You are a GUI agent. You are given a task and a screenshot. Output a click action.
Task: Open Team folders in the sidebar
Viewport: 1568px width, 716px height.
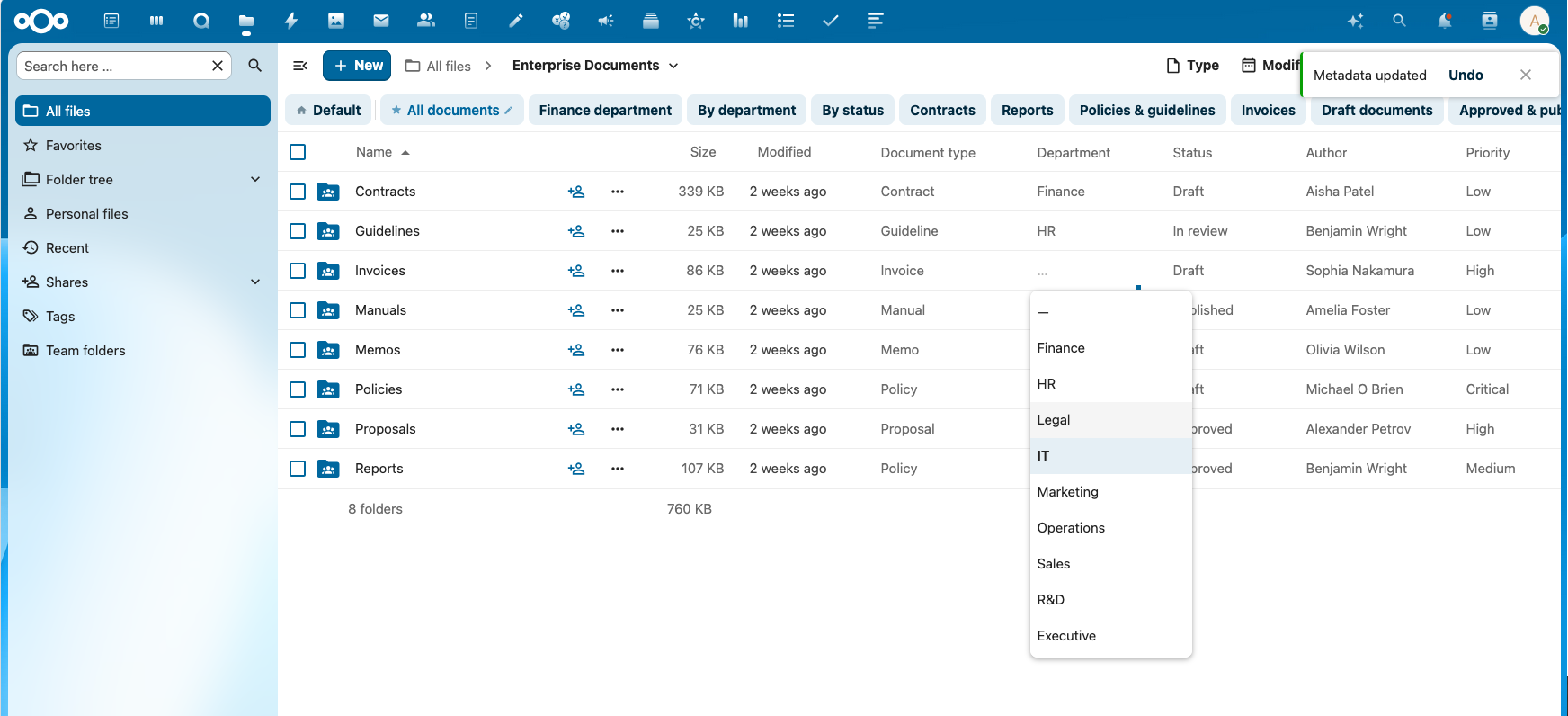click(x=143, y=350)
